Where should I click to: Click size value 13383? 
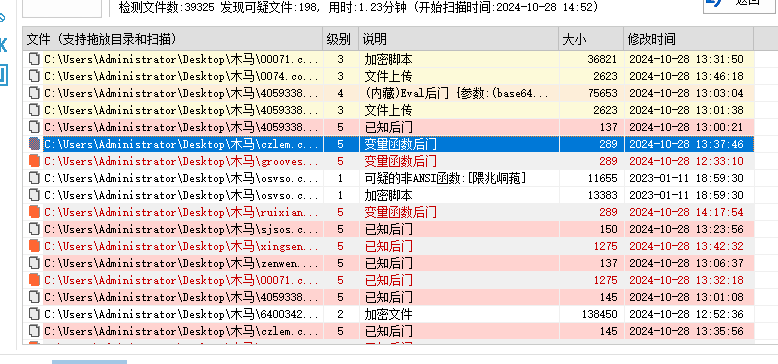[602, 195]
